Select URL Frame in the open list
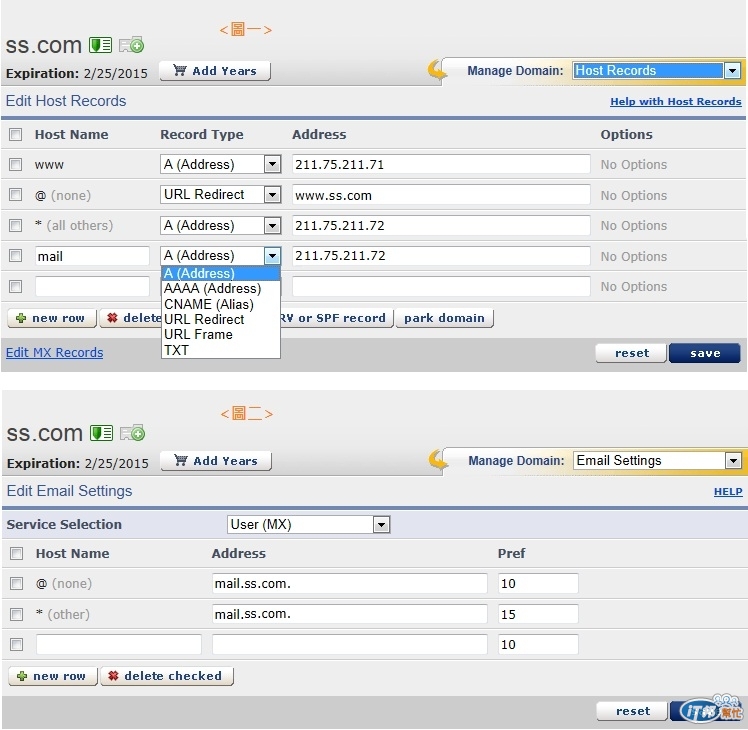This screenshot has width=748, height=730. [x=220, y=335]
